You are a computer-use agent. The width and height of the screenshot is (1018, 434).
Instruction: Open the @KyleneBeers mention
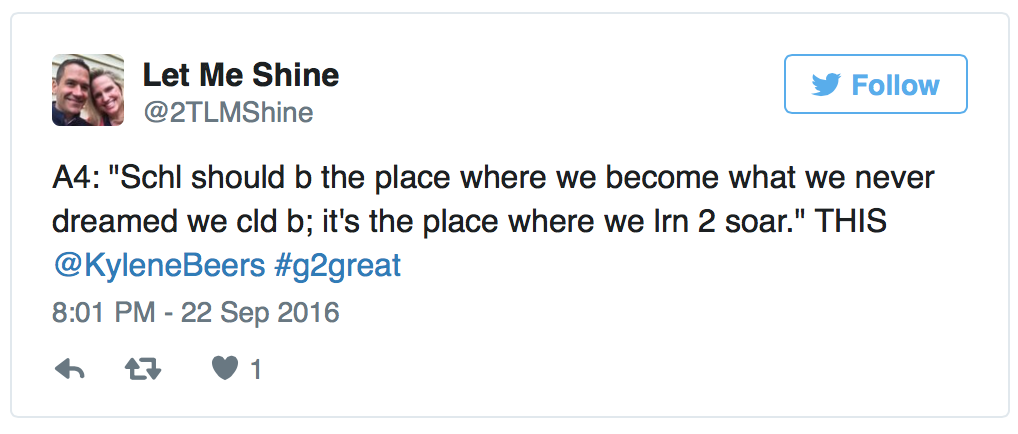click(x=159, y=266)
